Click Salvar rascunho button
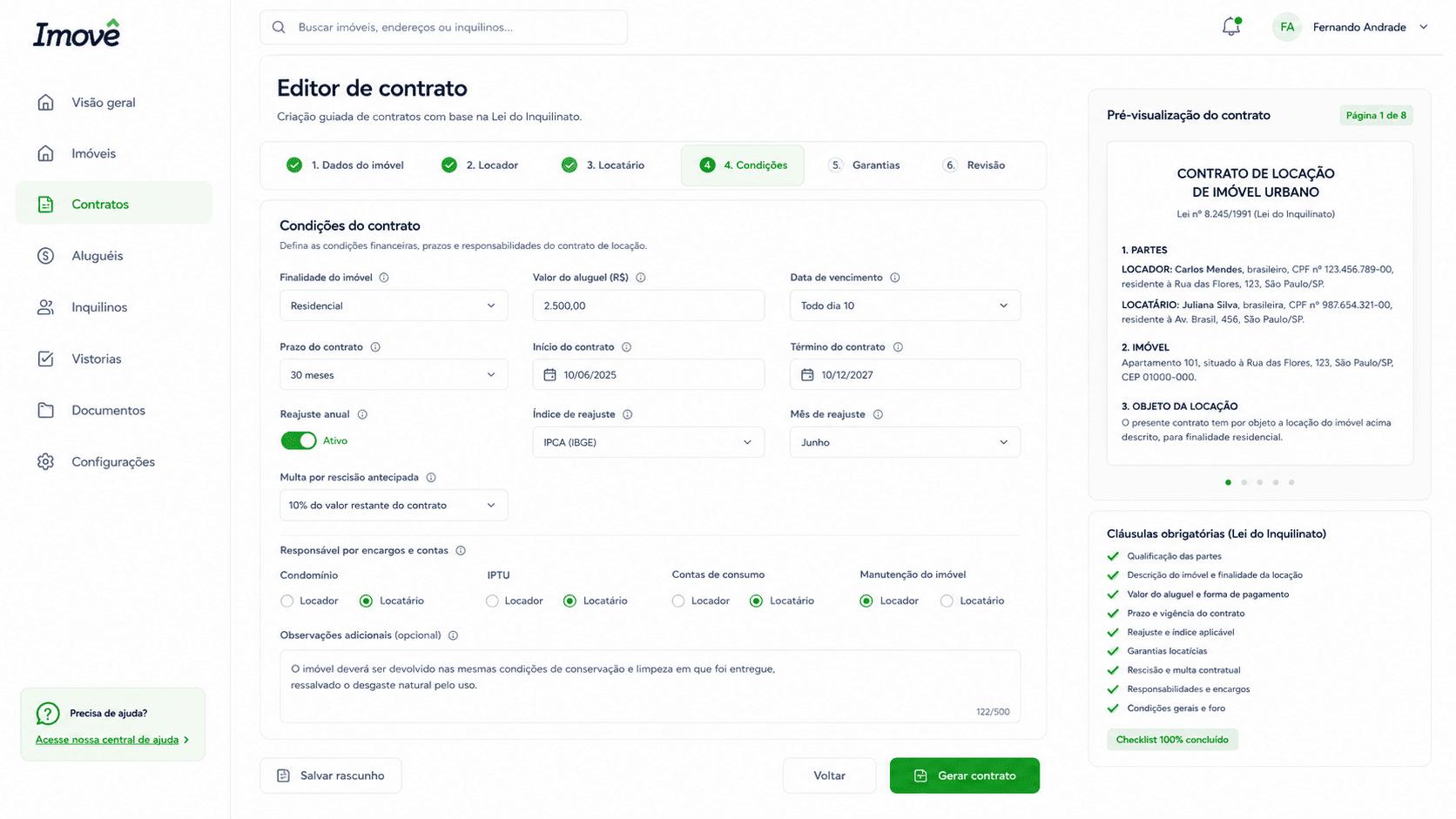This screenshot has height=819, width=1456. point(331,775)
